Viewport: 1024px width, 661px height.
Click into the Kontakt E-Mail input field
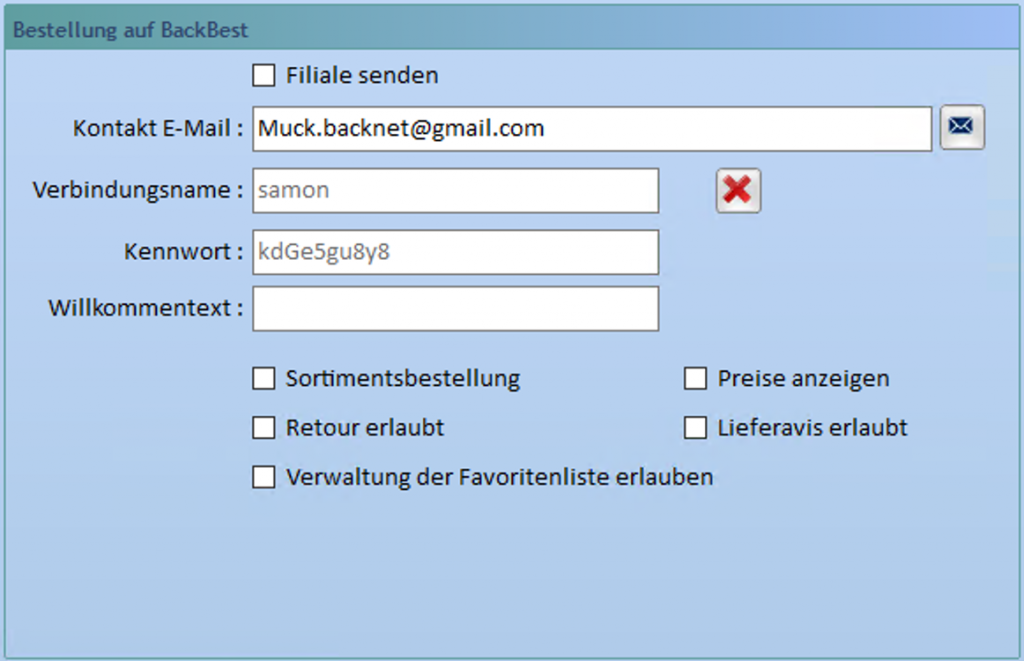tap(592, 129)
